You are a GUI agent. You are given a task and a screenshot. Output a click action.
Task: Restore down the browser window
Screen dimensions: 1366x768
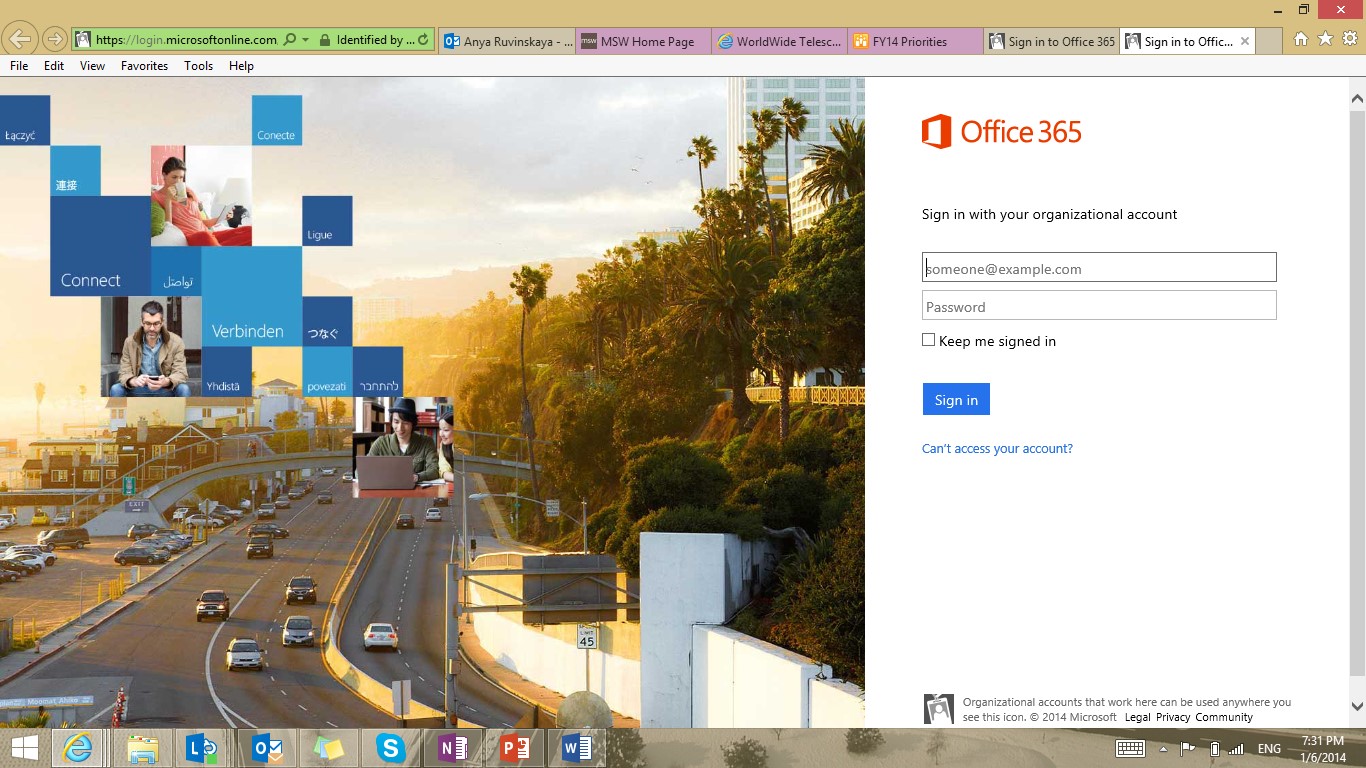click(1303, 9)
